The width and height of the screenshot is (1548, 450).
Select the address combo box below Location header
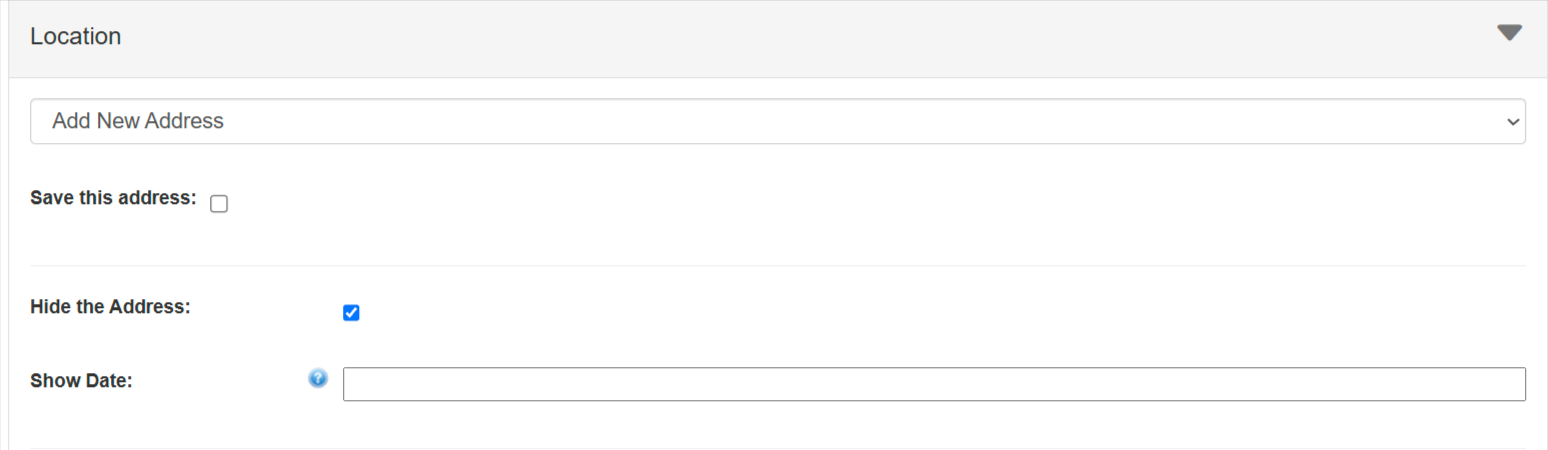pyautogui.click(x=777, y=121)
